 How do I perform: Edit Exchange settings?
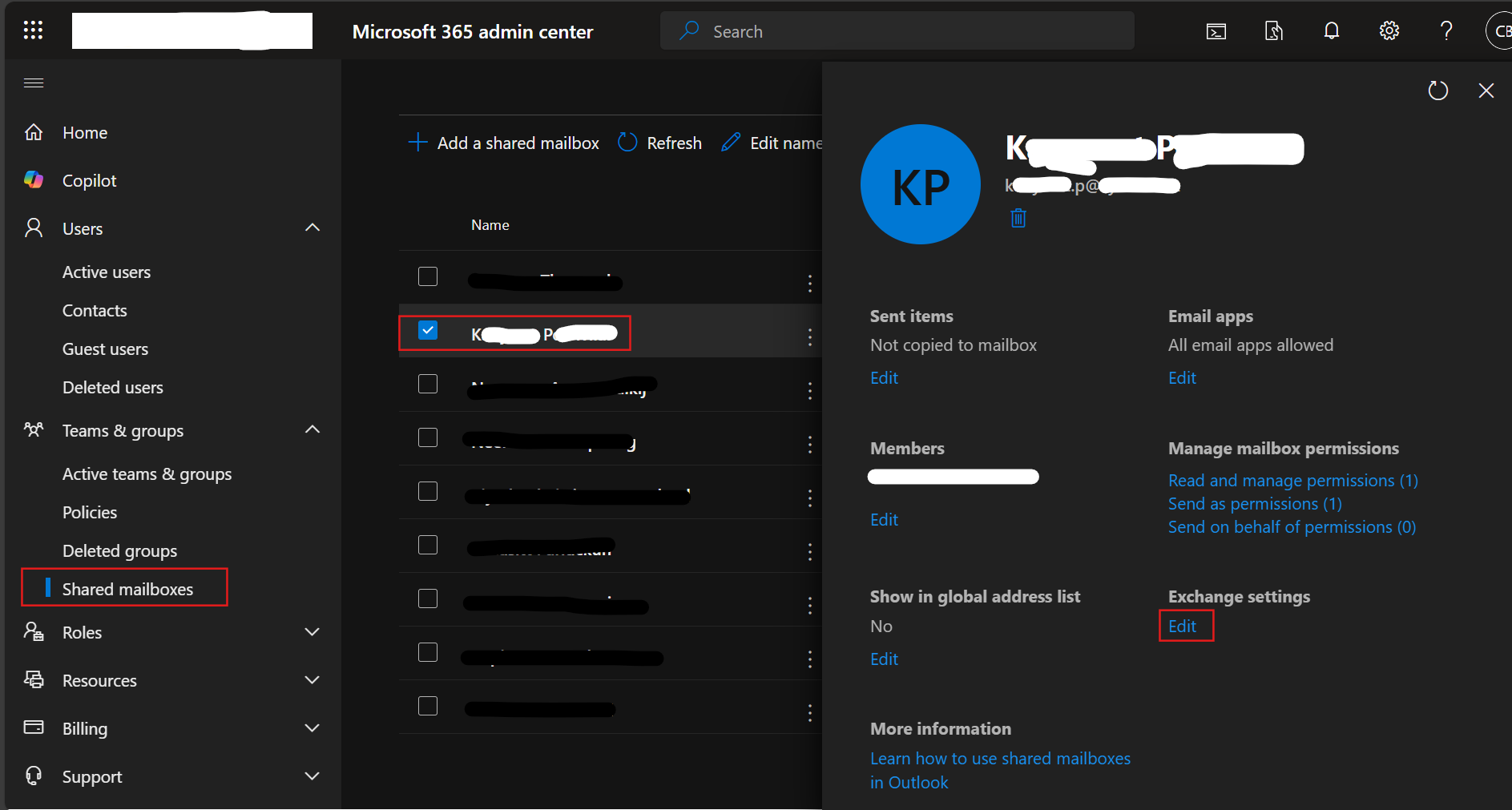click(1182, 627)
